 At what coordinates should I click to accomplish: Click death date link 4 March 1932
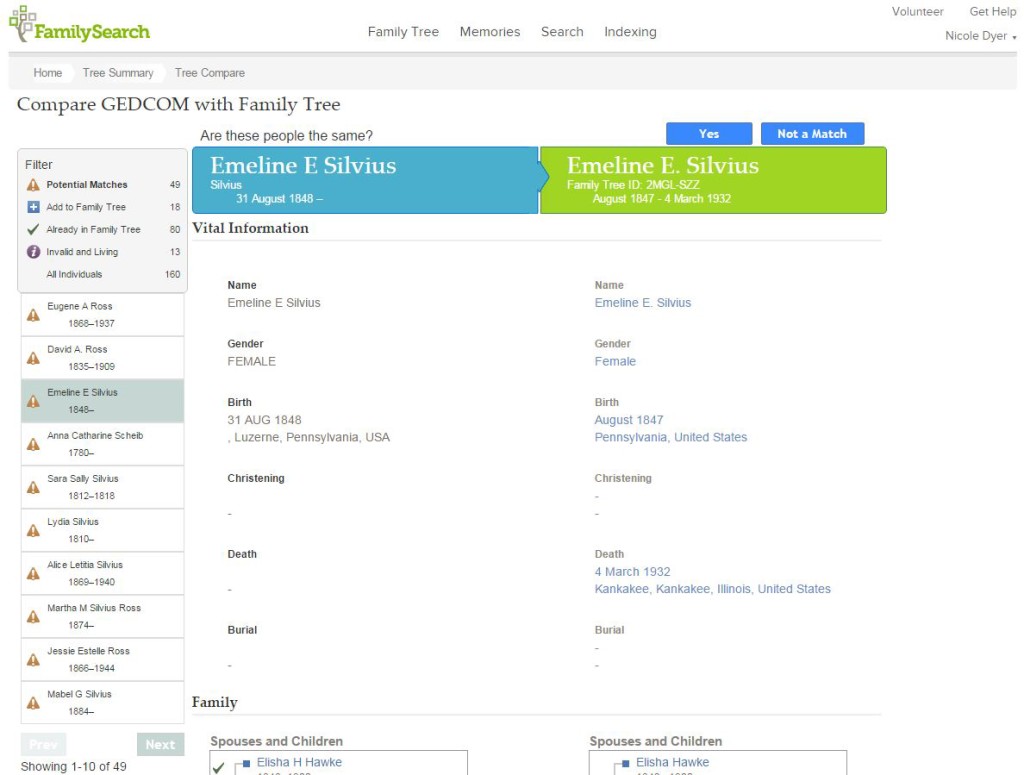click(x=632, y=571)
